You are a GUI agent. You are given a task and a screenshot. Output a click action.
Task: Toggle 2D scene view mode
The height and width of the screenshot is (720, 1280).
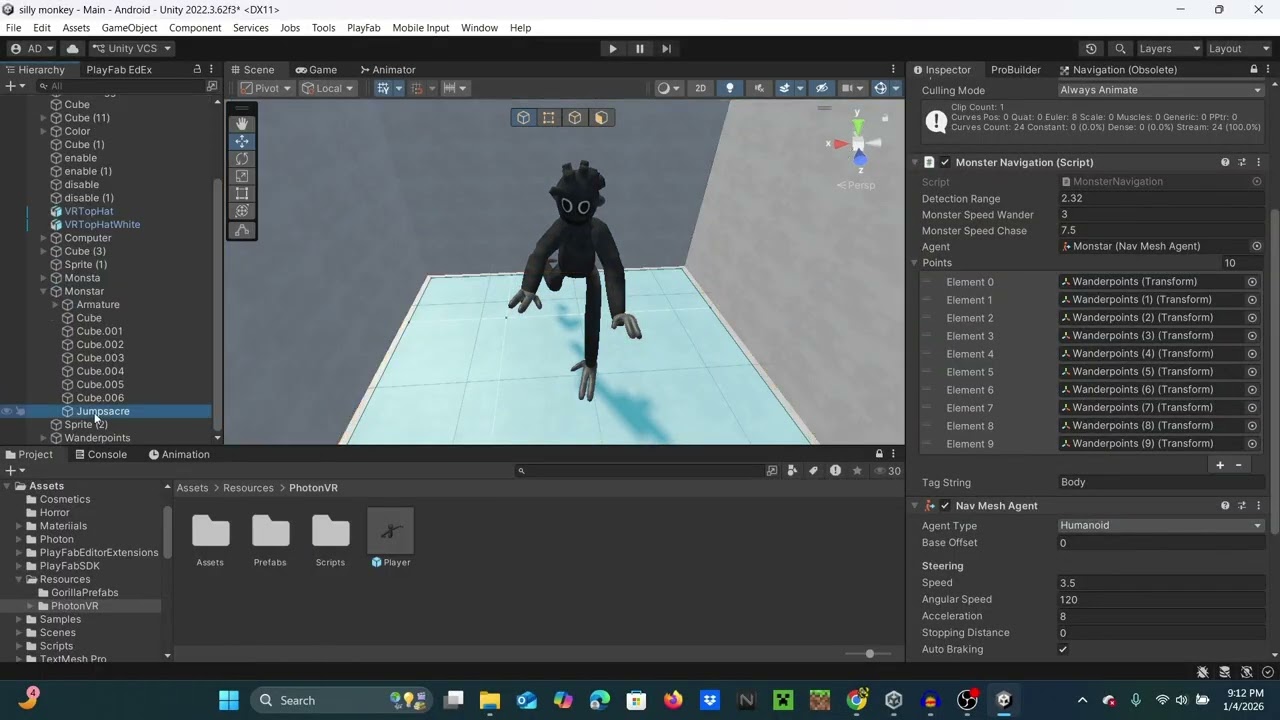point(700,88)
